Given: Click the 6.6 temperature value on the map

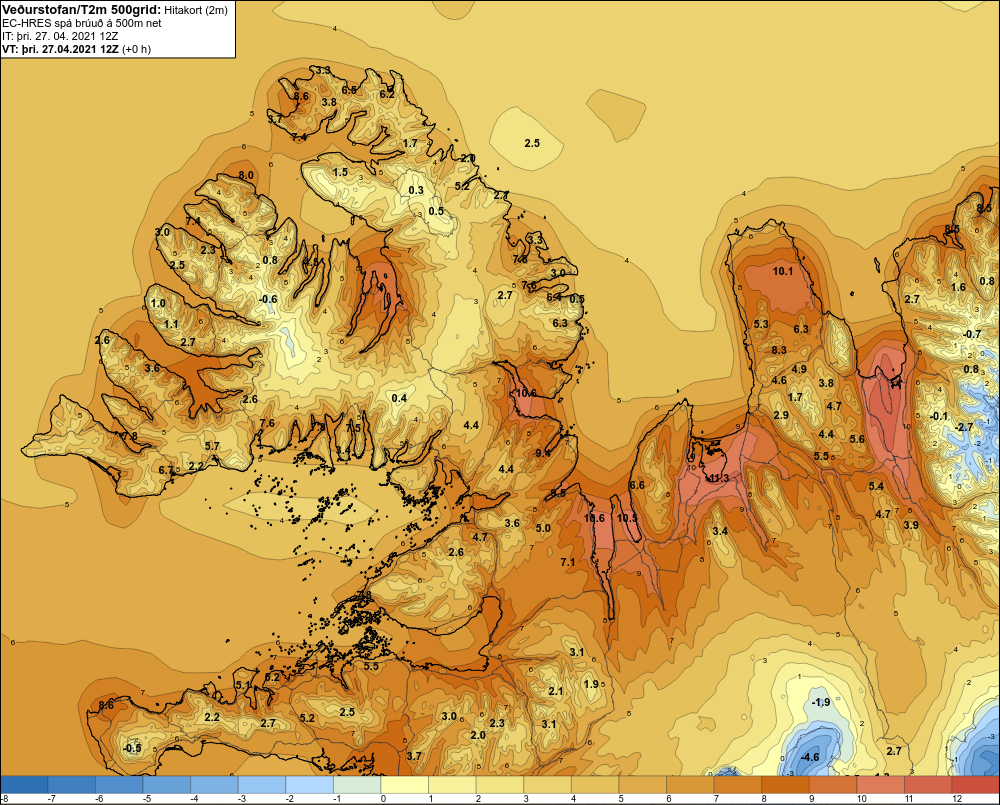Looking at the screenshot, I should pos(636,485).
